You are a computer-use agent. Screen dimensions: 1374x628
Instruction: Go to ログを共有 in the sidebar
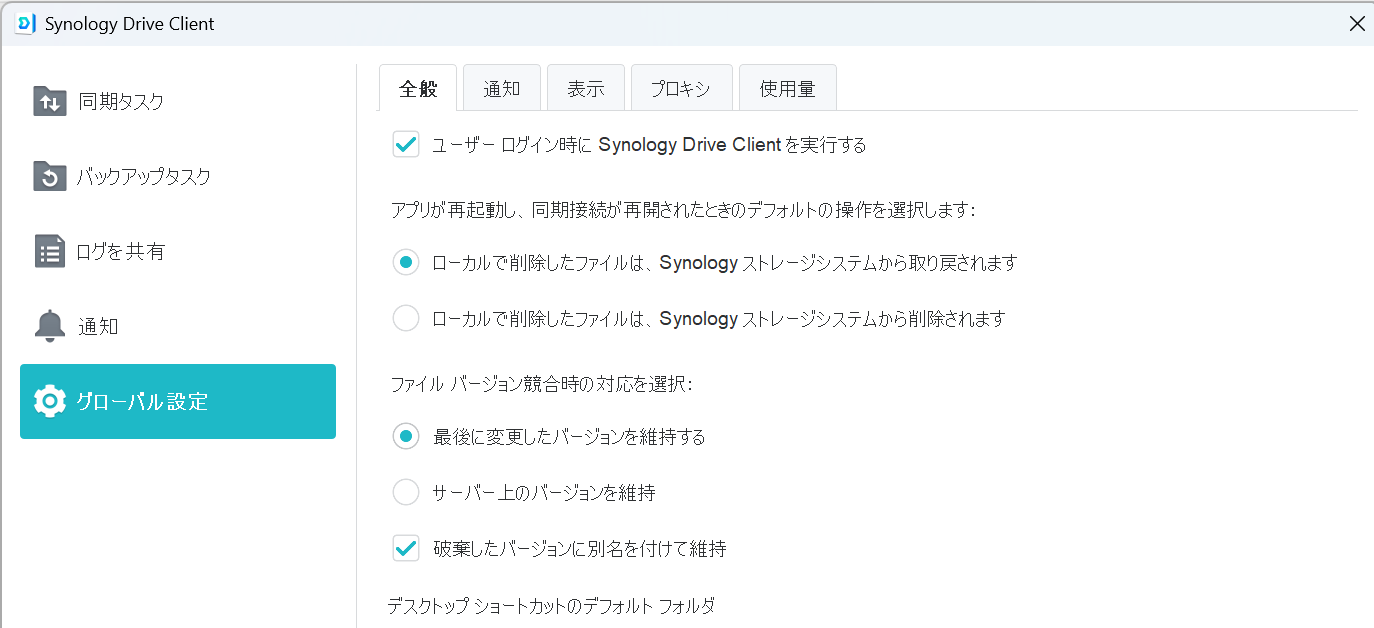(178, 251)
